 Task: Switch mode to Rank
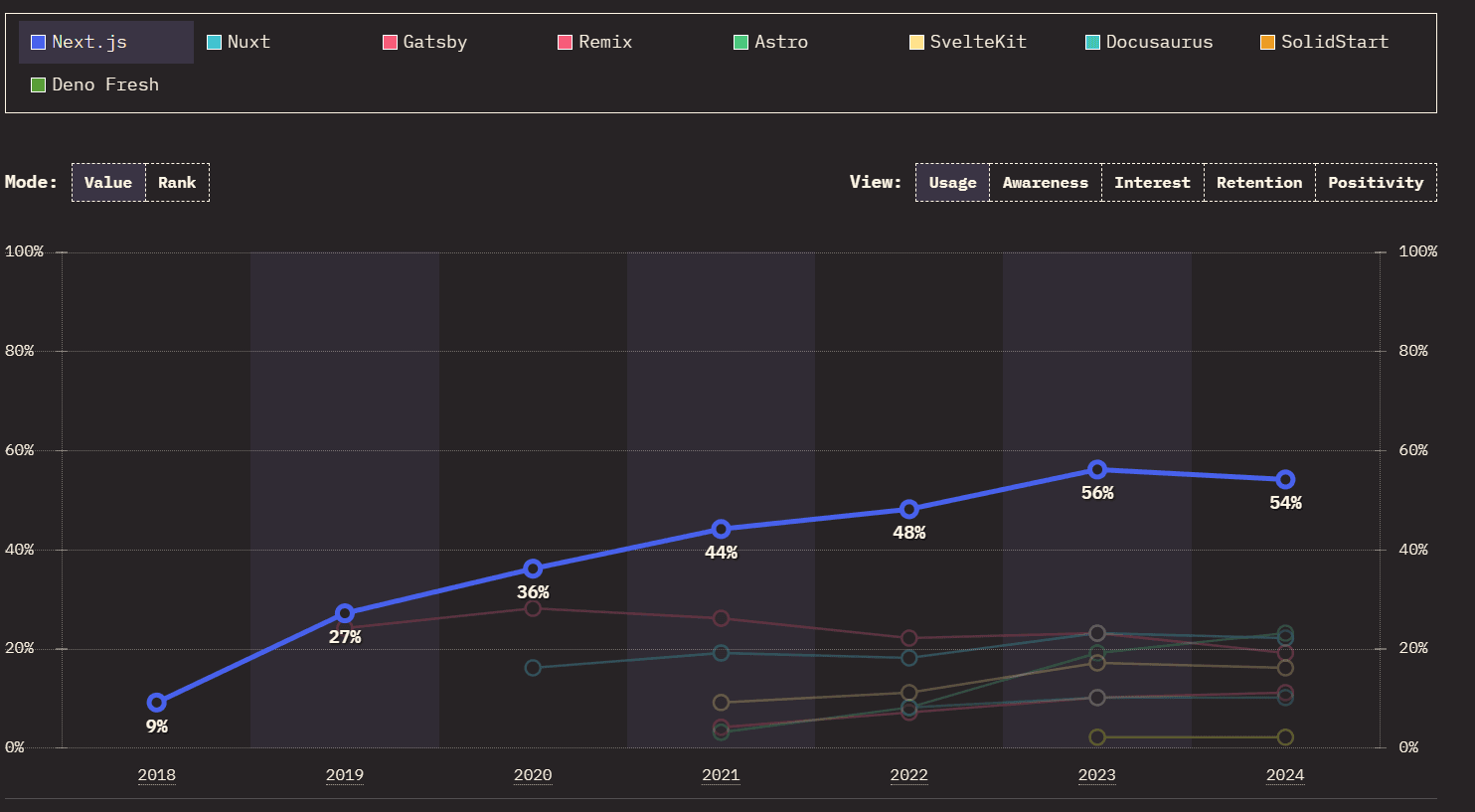coord(177,182)
